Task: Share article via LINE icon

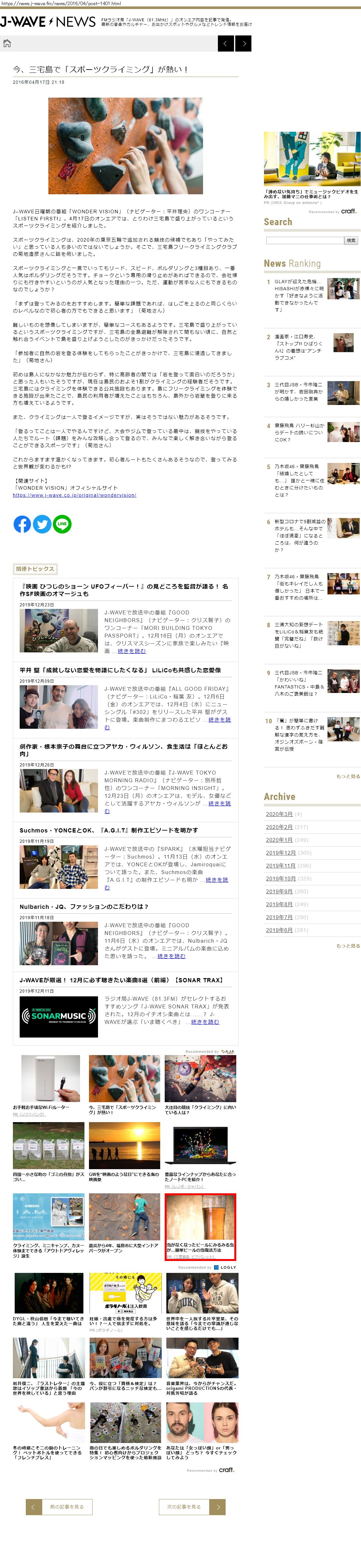Action: [x=62, y=524]
